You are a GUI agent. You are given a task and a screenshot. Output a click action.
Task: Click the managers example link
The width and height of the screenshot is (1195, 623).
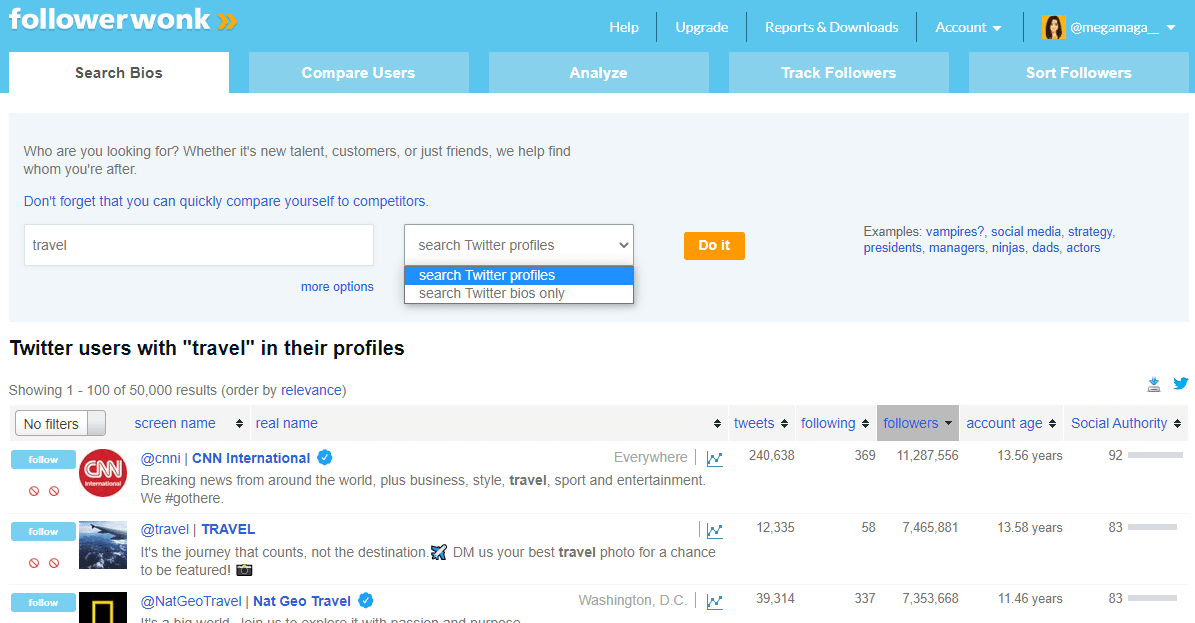956,248
